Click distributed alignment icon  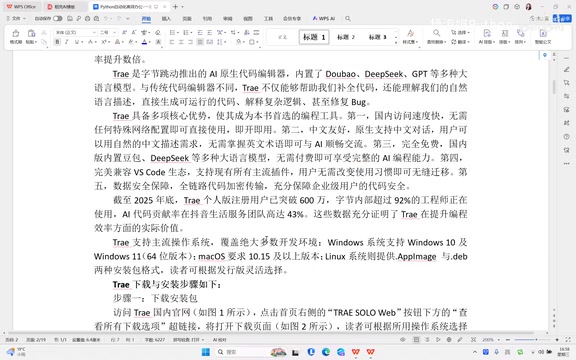(x=210, y=42)
